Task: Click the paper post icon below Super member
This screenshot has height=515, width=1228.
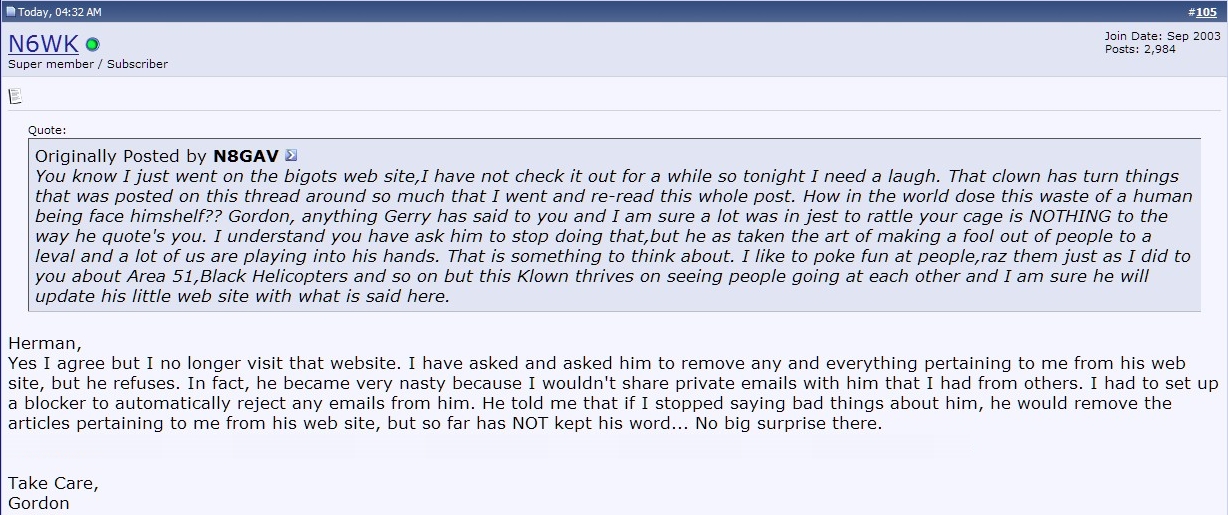Action: tap(14, 96)
